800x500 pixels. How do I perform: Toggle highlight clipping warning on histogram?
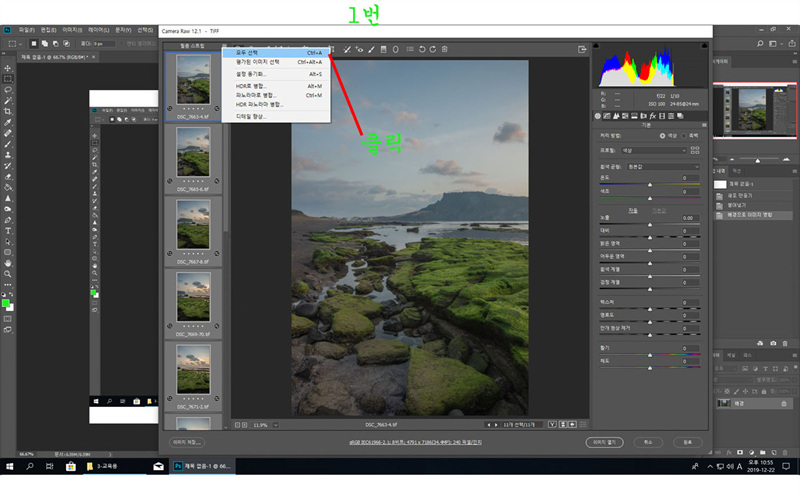coord(705,46)
